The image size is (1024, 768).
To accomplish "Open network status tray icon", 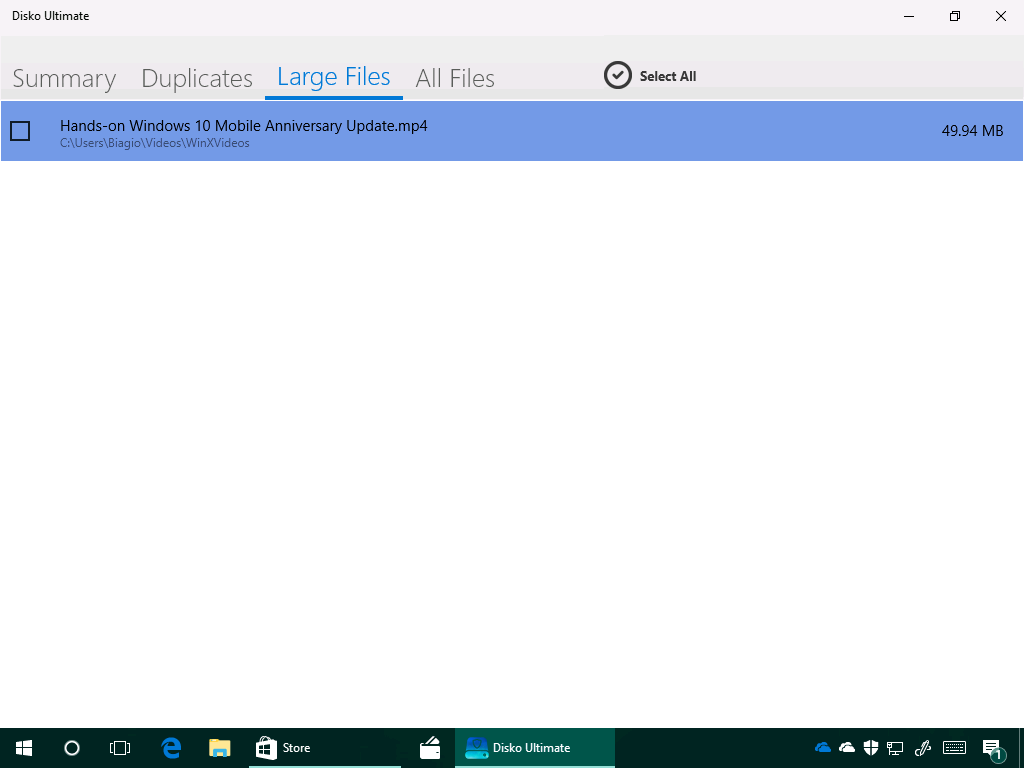I will point(895,748).
